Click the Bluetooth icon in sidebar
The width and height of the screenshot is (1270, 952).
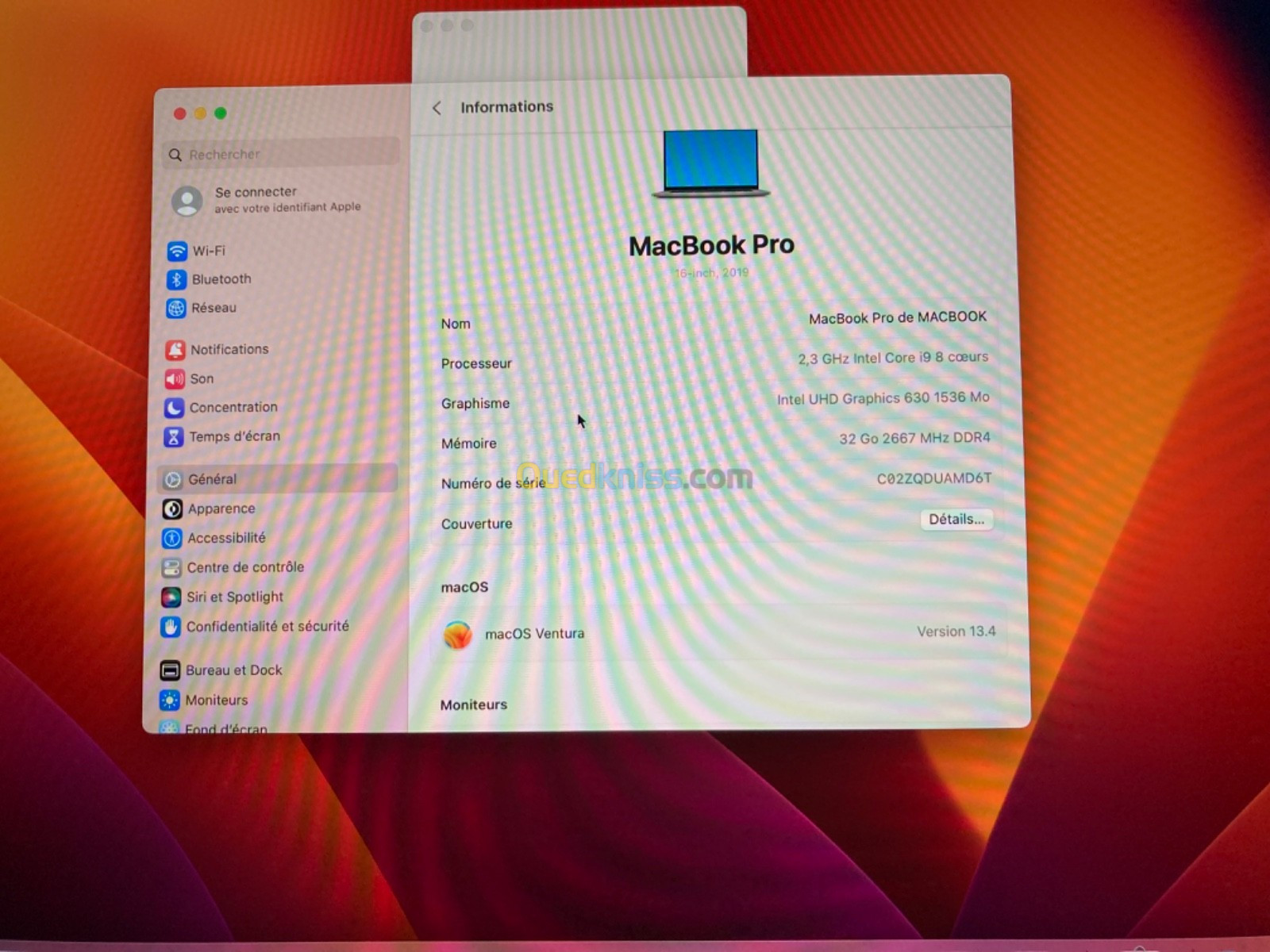point(176,280)
